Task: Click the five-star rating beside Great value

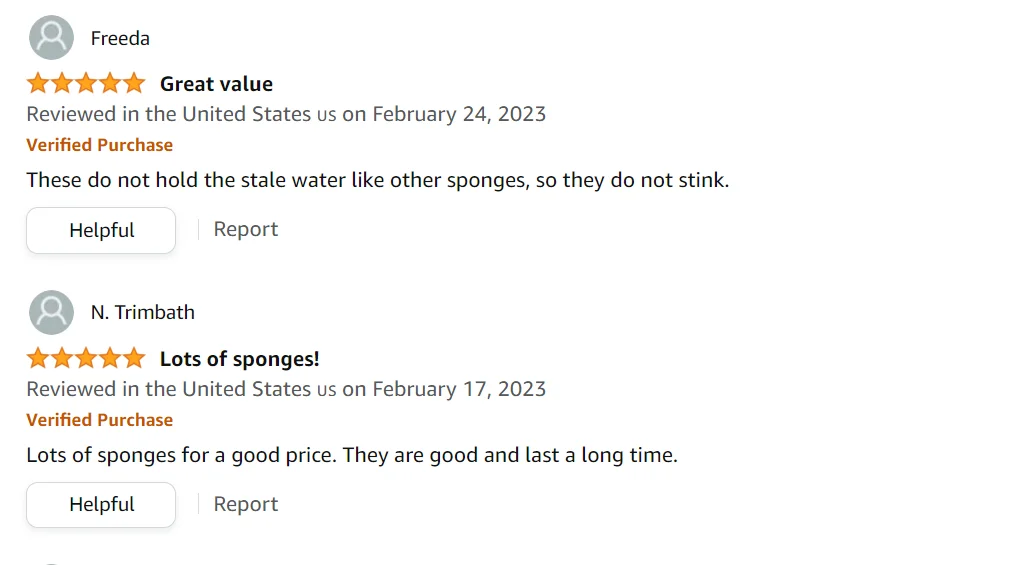Action: pyautogui.click(x=86, y=83)
